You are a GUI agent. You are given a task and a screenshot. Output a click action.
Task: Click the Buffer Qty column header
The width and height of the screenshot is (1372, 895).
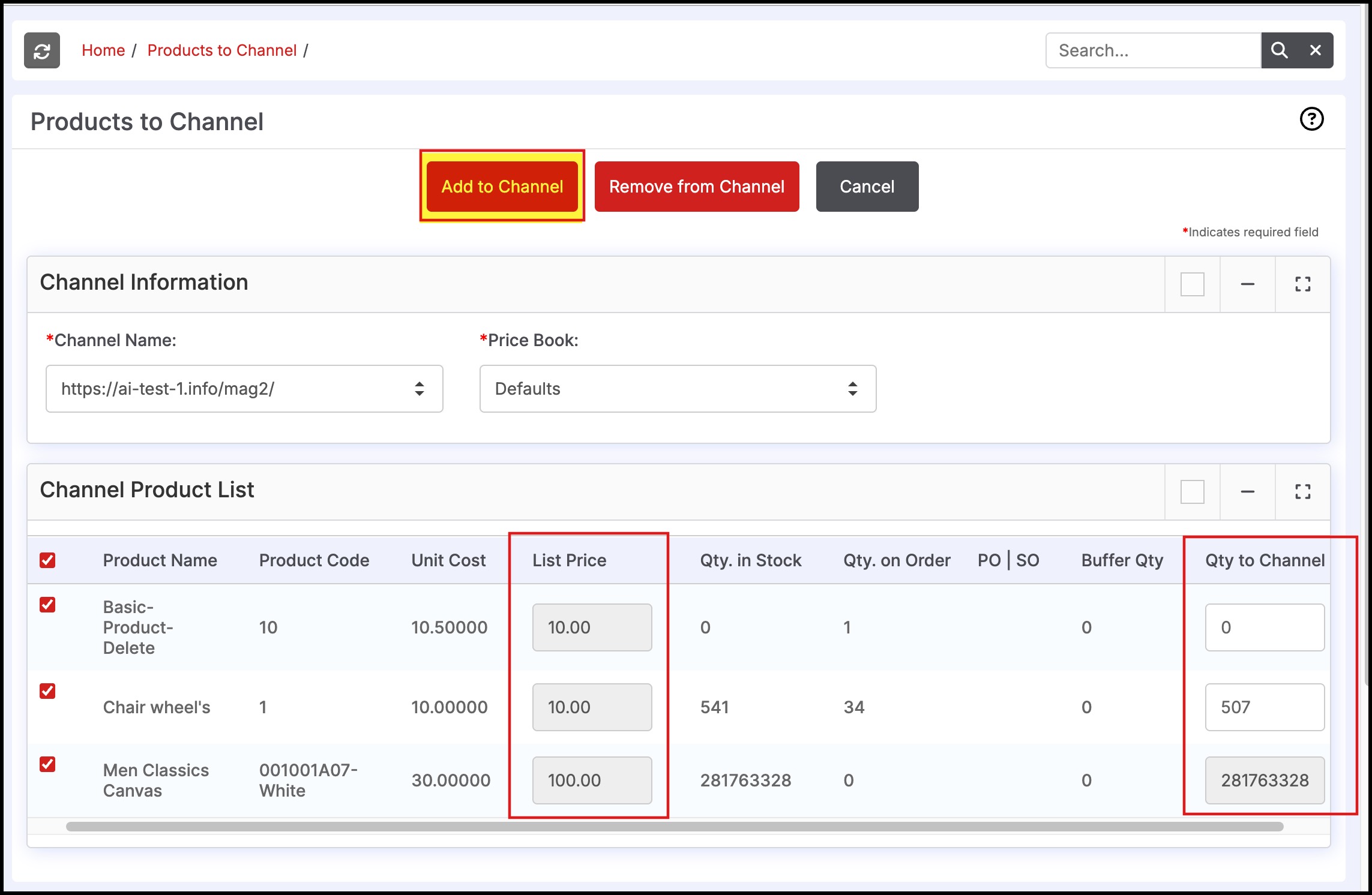pos(1122,560)
